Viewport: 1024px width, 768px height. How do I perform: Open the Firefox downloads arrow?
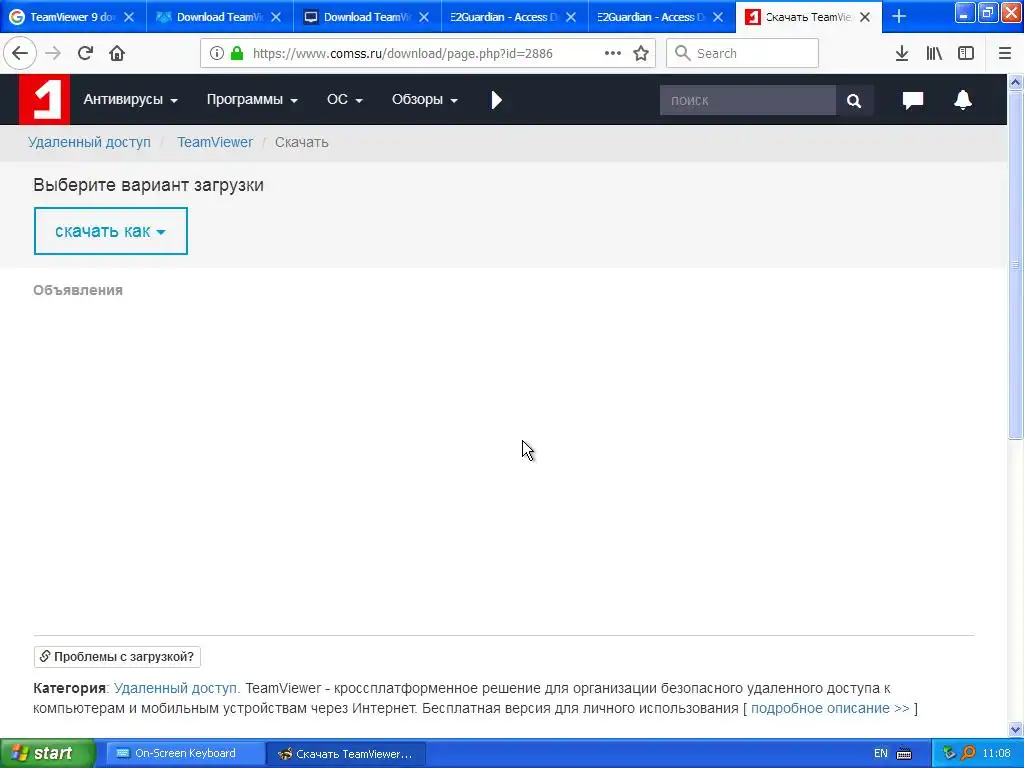pos(902,53)
